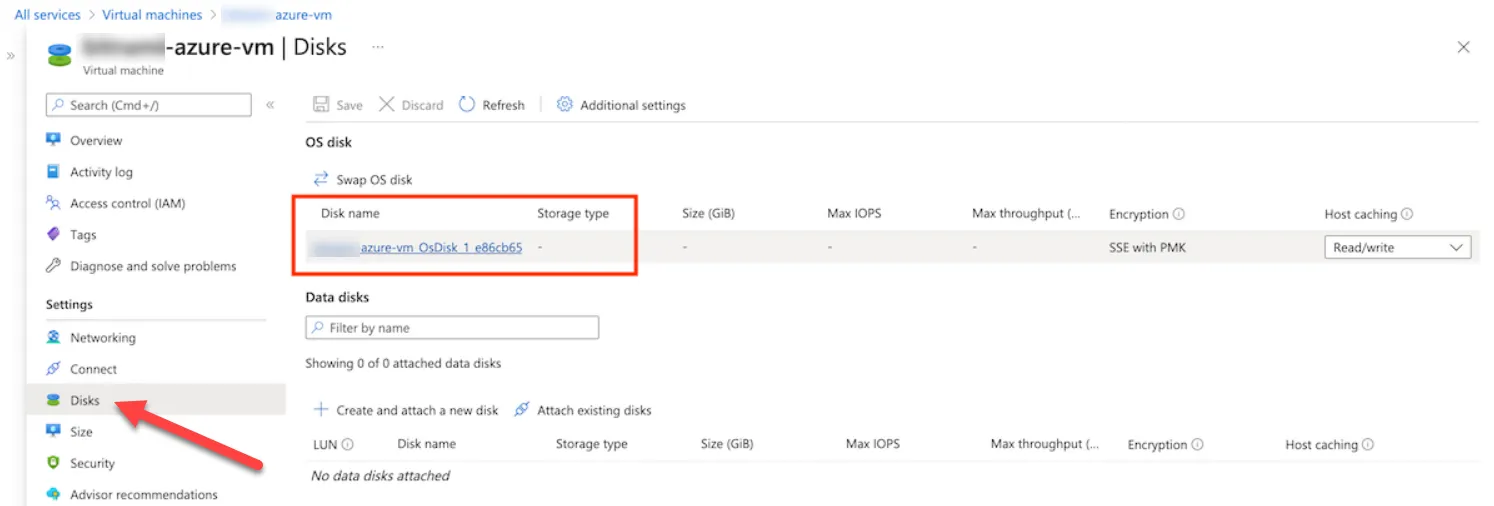This screenshot has width=1494, height=506.
Task: Click the Size monitor icon
Action: click(54, 431)
